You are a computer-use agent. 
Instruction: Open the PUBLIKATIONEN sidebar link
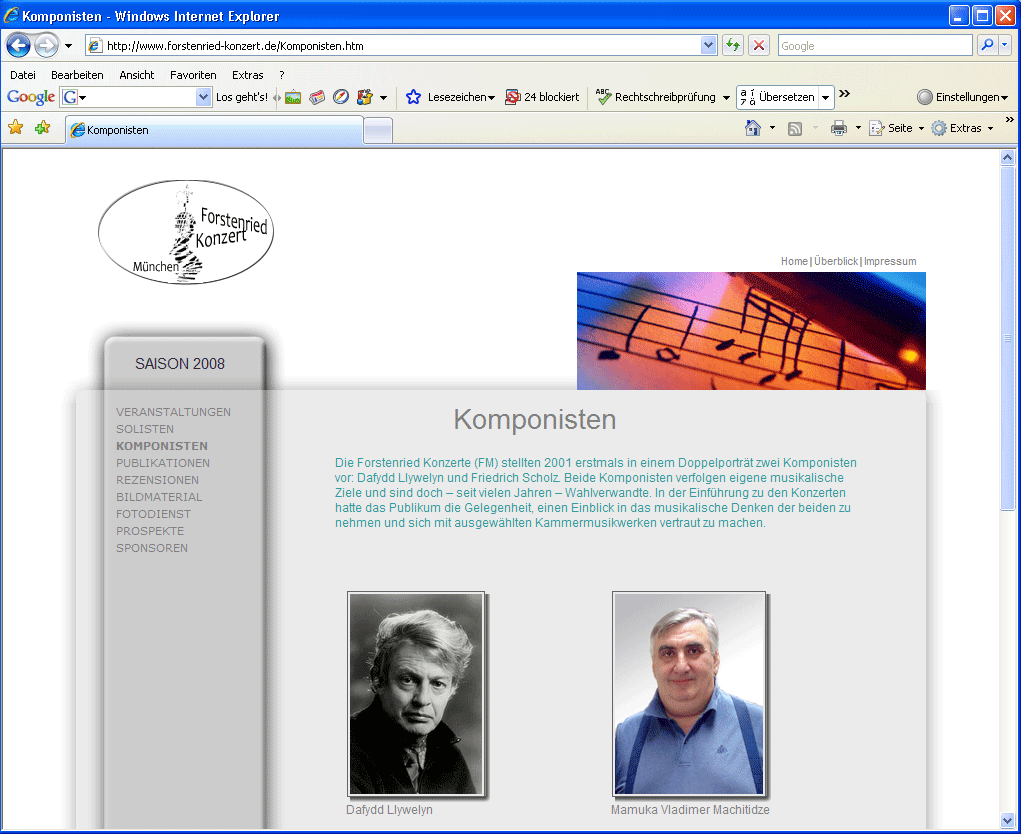163,463
